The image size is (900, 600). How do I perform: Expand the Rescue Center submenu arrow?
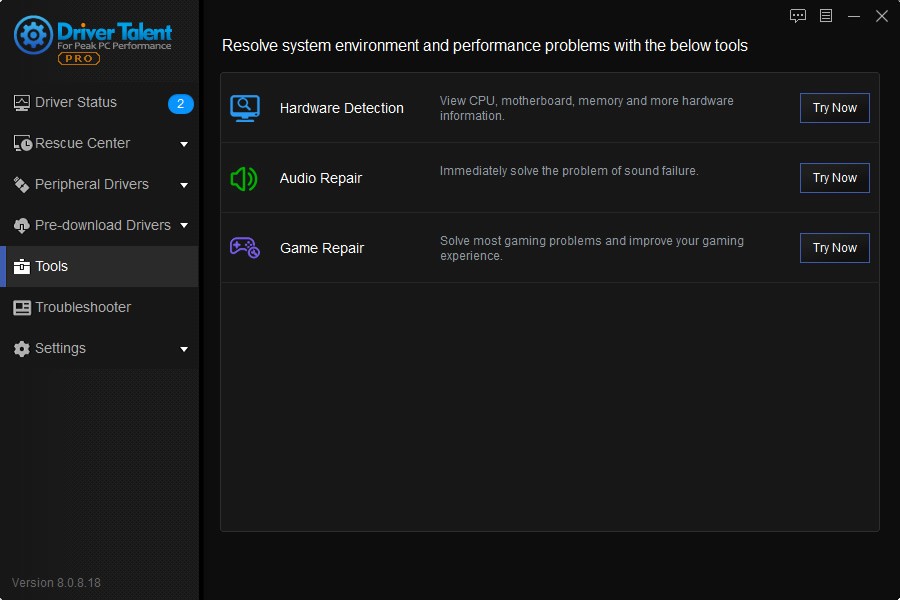click(x=184, y=144)
